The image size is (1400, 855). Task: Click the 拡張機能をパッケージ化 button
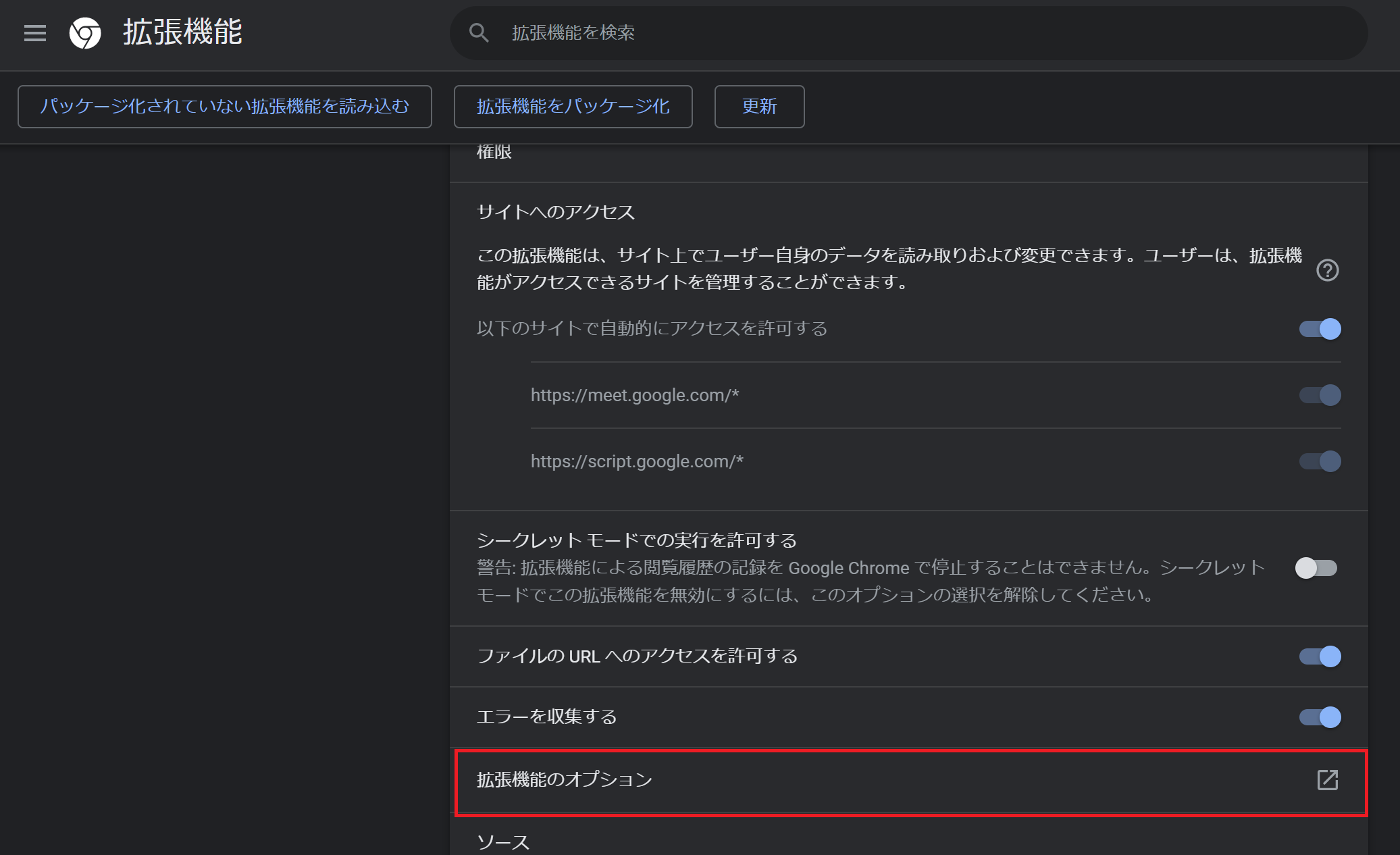(x=573, y=107)
